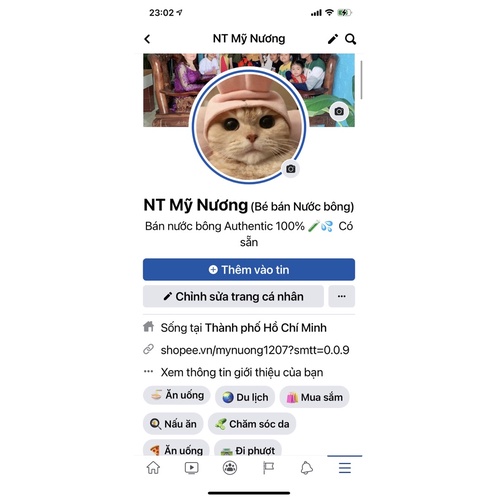The image size is (499, 499).
Task: Open notifications bell icon
Action: tap(307, 468)
